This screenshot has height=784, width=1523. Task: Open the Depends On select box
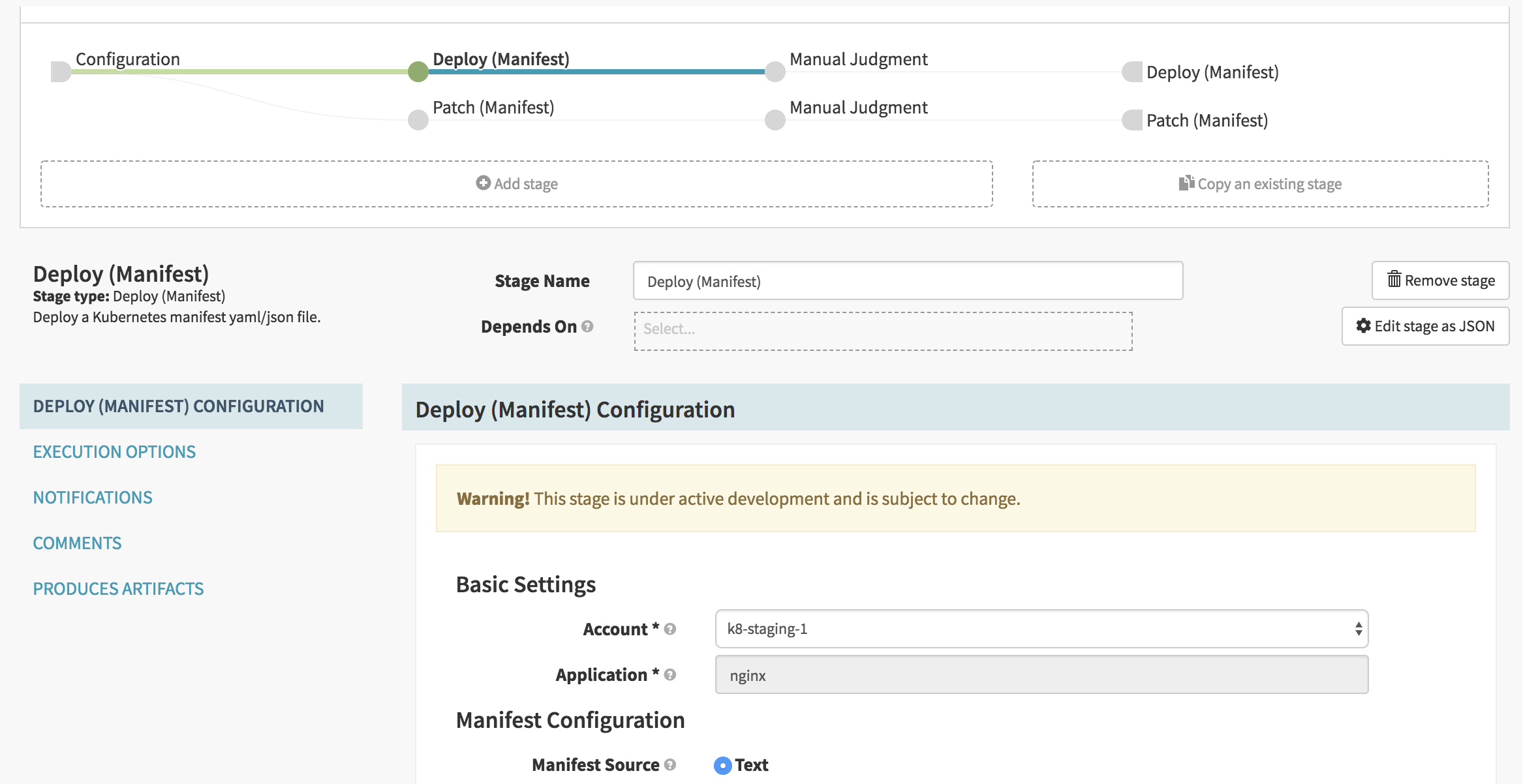click(x=883, y=331)
